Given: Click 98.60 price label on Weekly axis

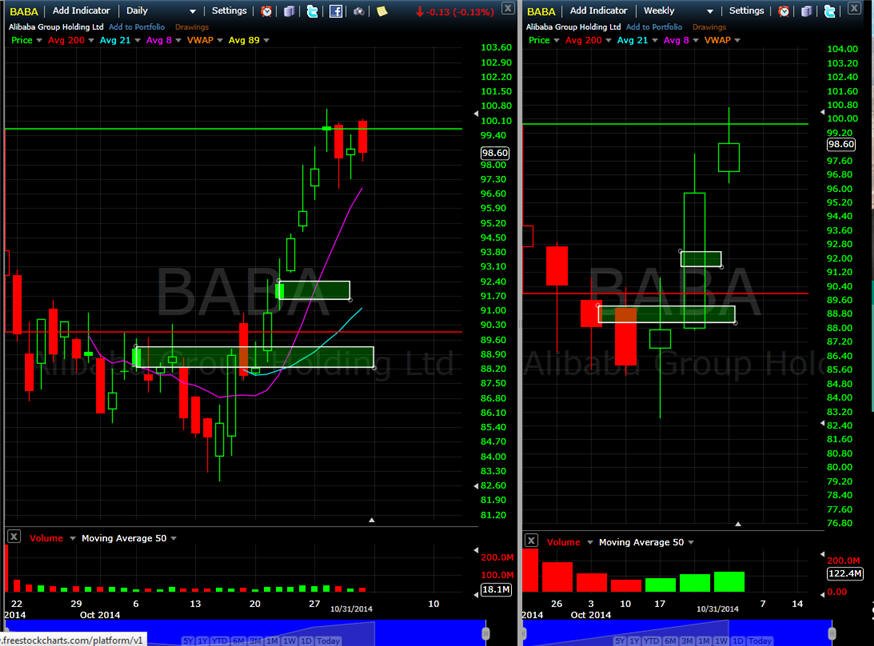Looking at the screenshot, I should [x=841, y=144].
